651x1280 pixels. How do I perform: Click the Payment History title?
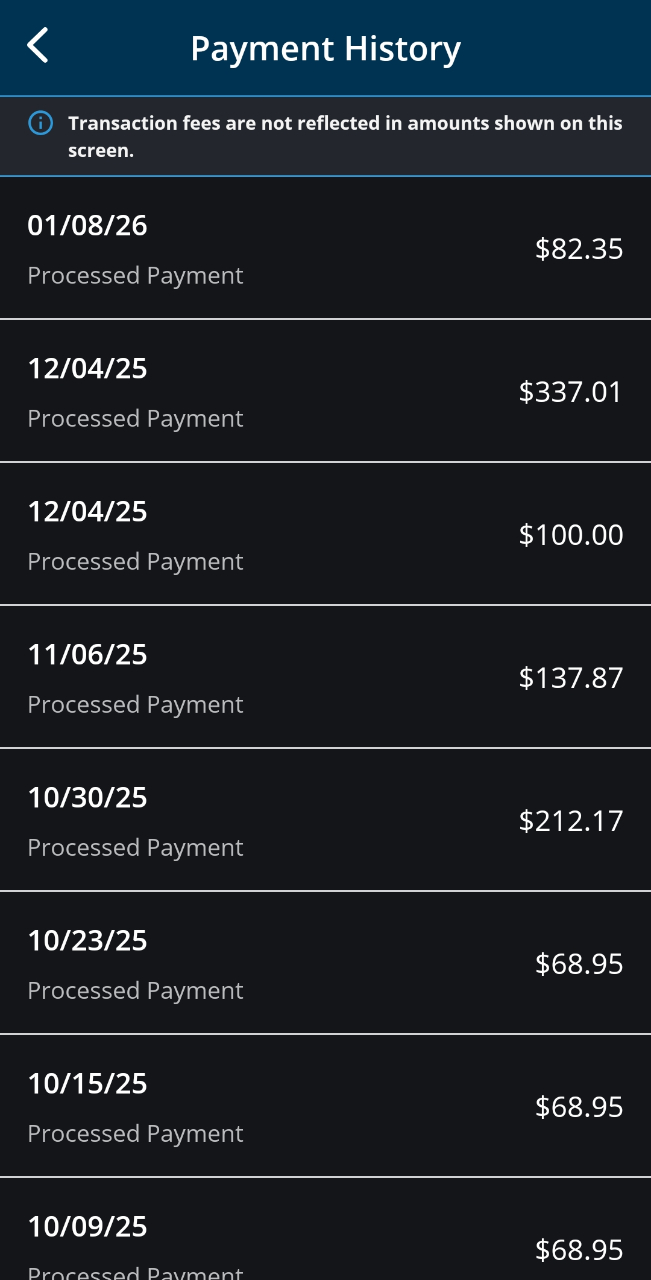point(325,48)
